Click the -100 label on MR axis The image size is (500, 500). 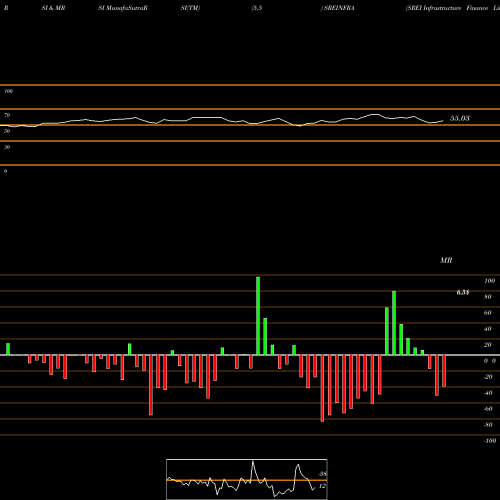click(490, 441)
